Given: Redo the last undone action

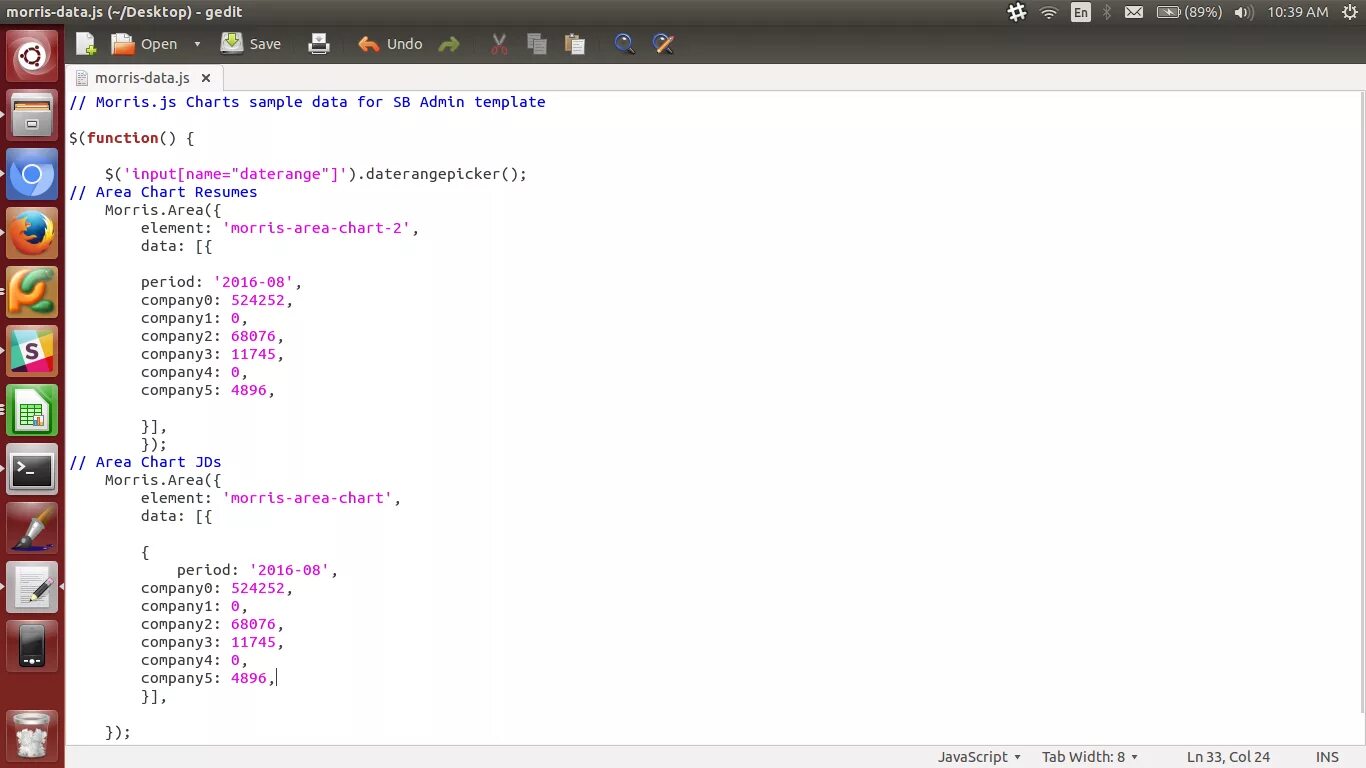Looking at the screenshot, I should click(449, 44).
